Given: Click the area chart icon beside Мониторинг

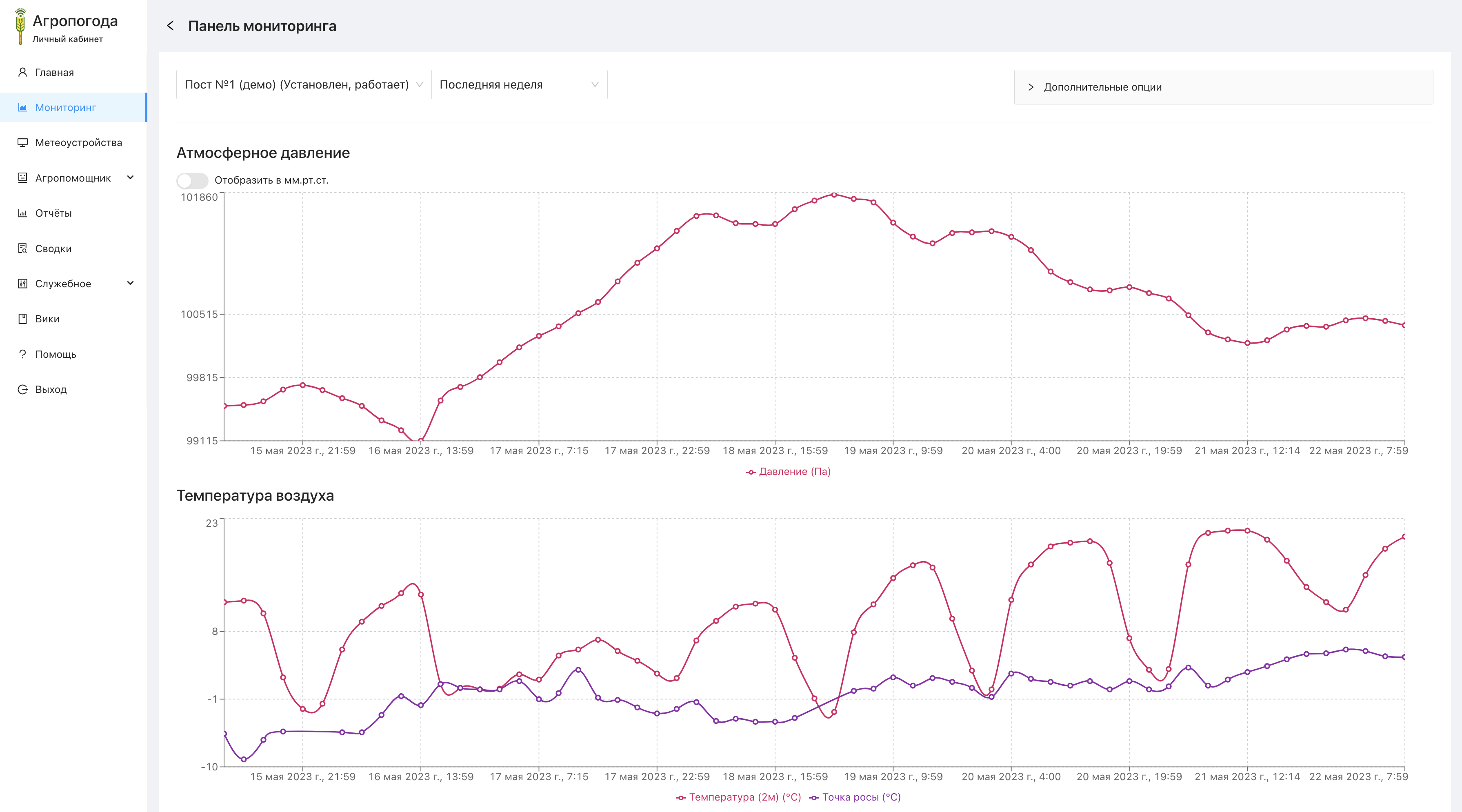Looking at the screenshot, I should tap(23, 107).
